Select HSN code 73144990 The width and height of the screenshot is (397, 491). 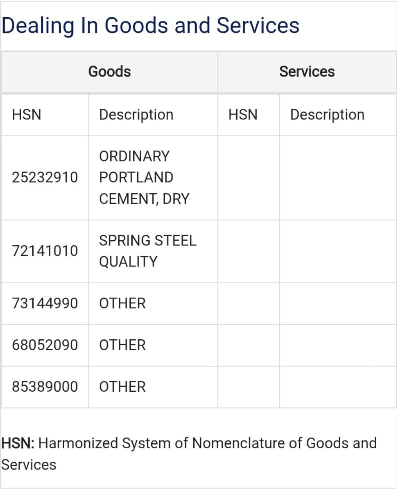click(45, 303)
